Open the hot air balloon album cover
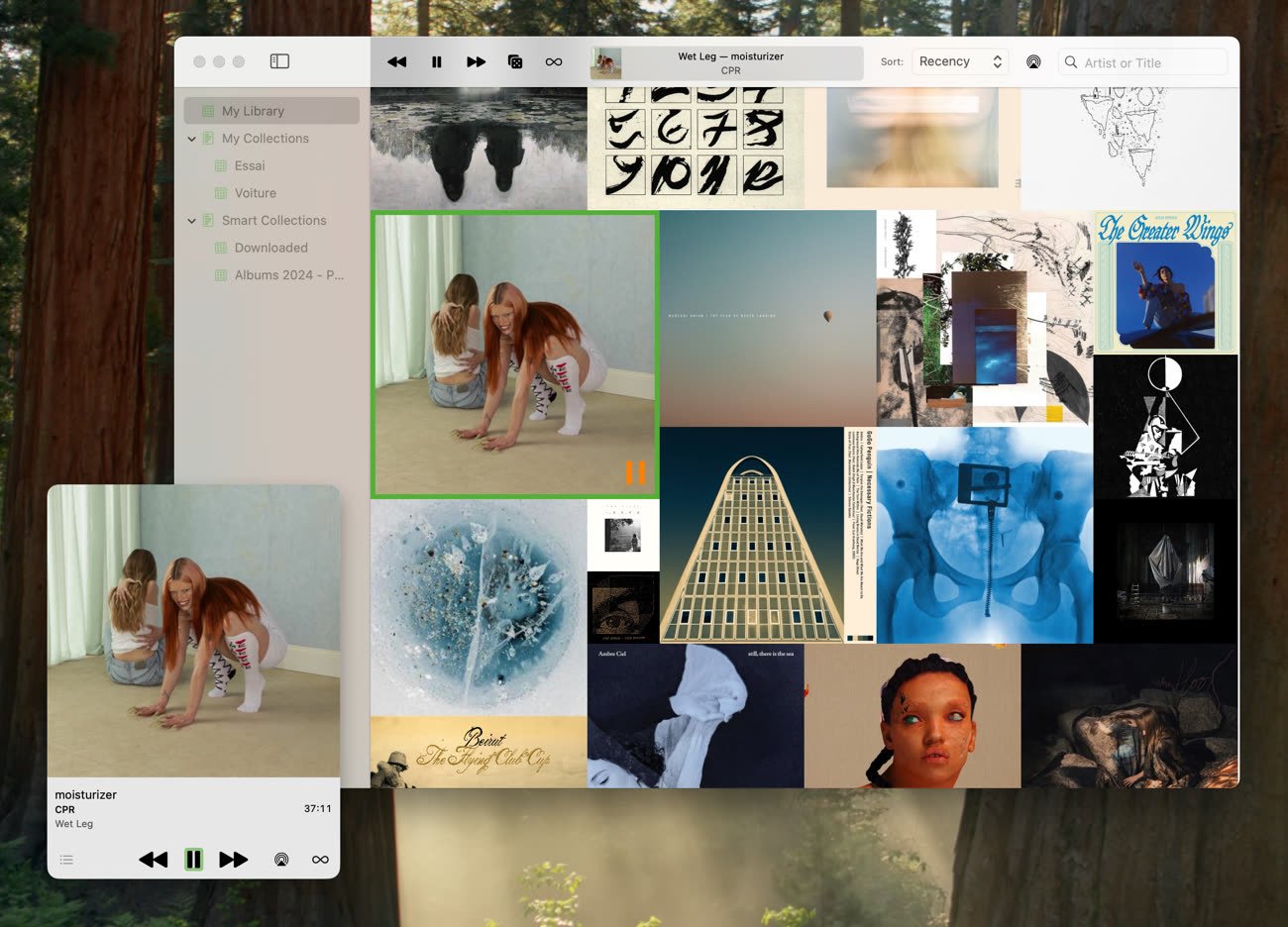 (768, 319)
